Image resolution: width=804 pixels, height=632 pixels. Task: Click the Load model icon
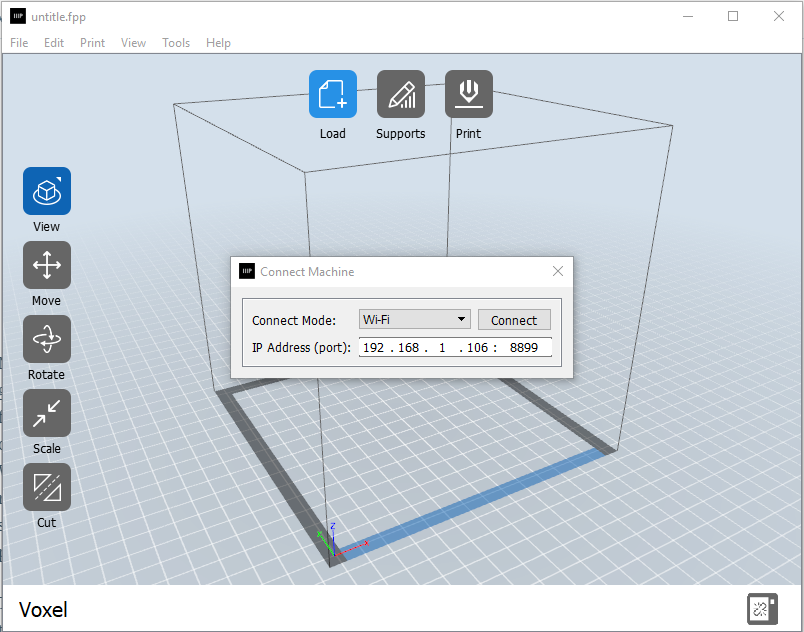point(332,95)
